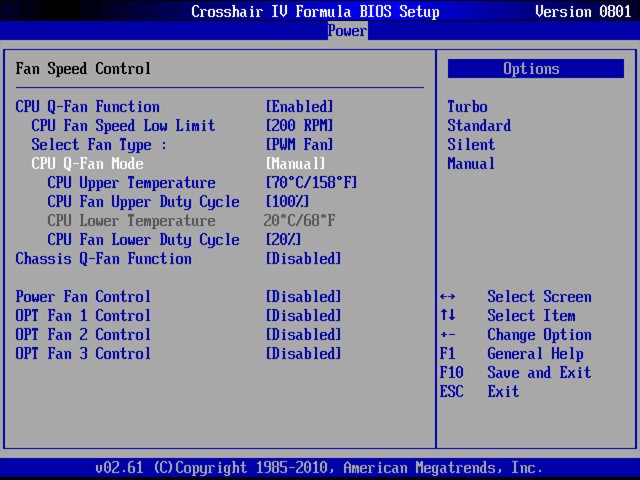Click the American Megatrends copyright line
Screen dimensions: 640x480
(319, 468)
